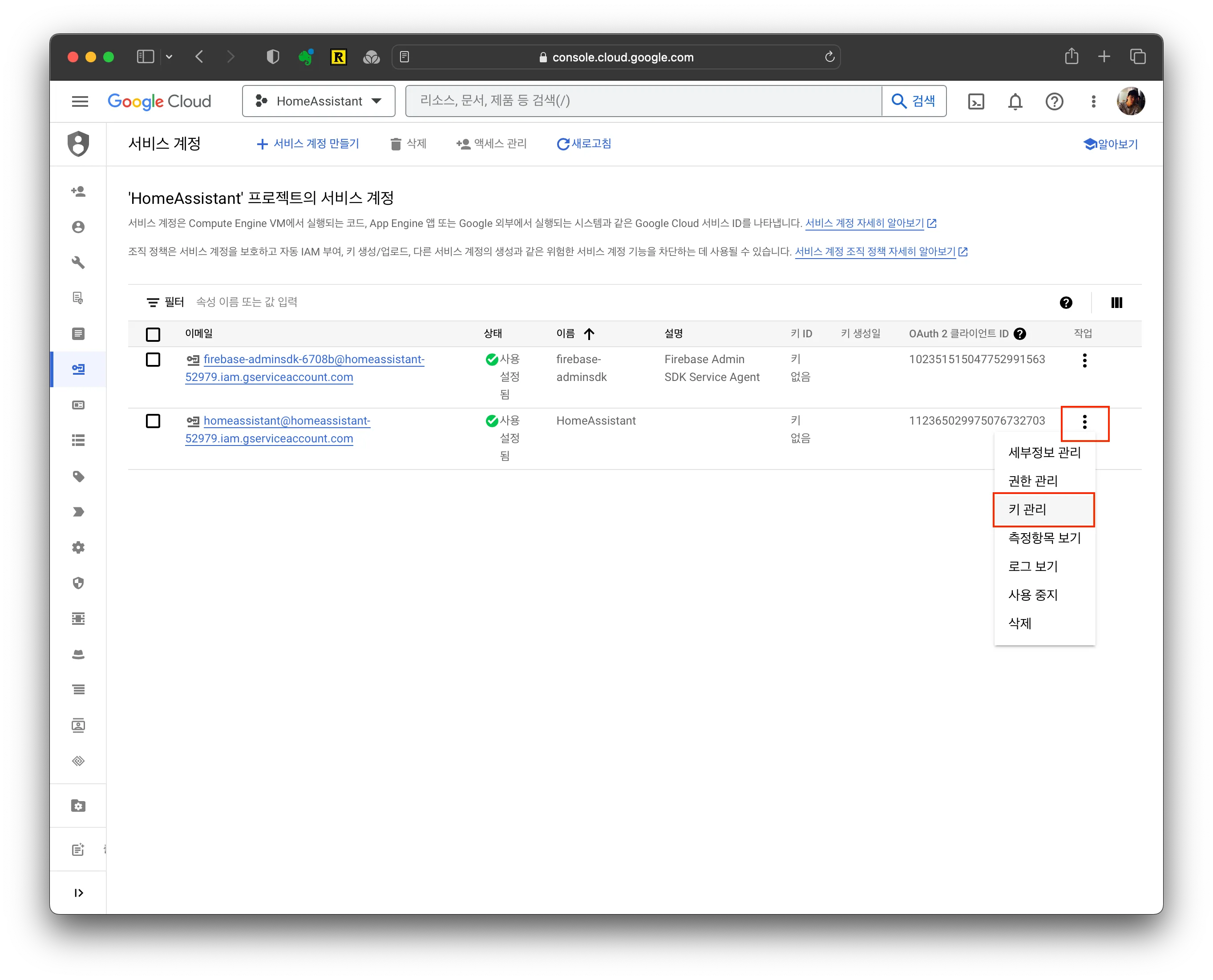Open the top bar three-dot settings menu
This screenshot has height=980, width=1213.
(x=1093, y=101)
